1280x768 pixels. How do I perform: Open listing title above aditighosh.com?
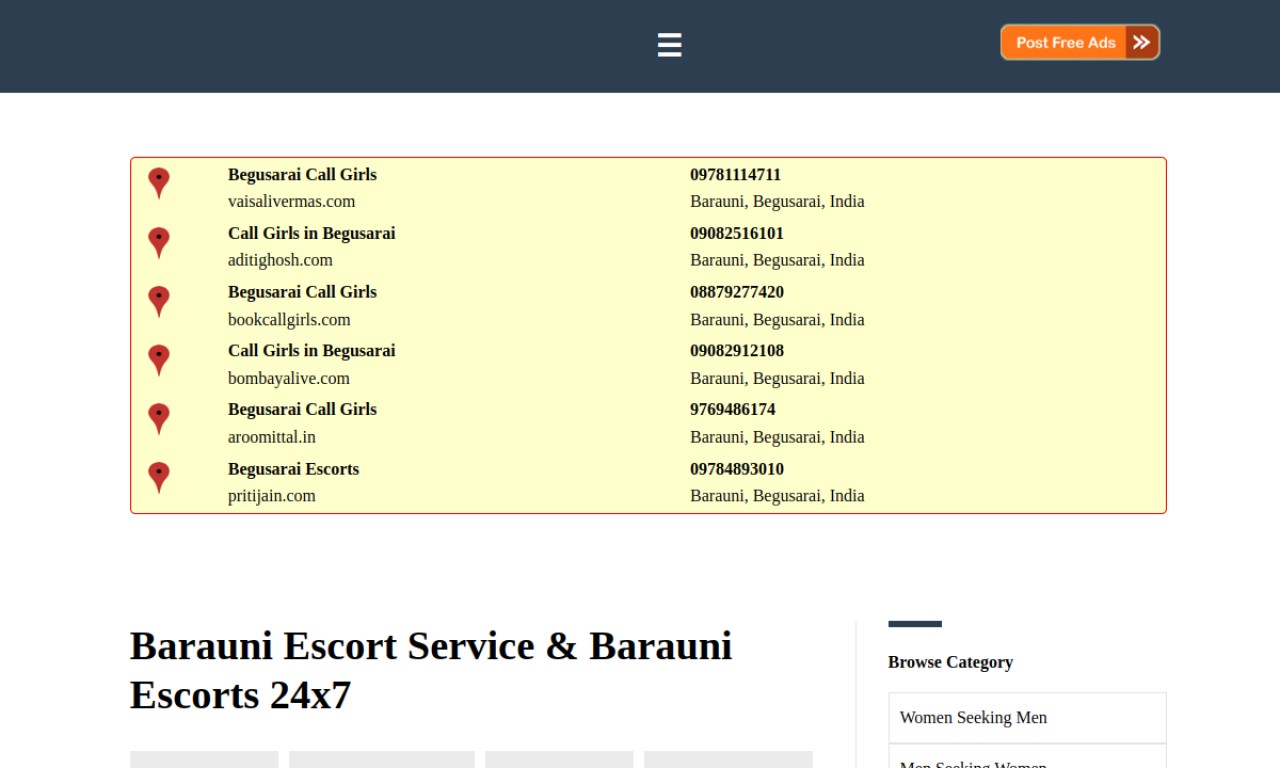(311, 233)
